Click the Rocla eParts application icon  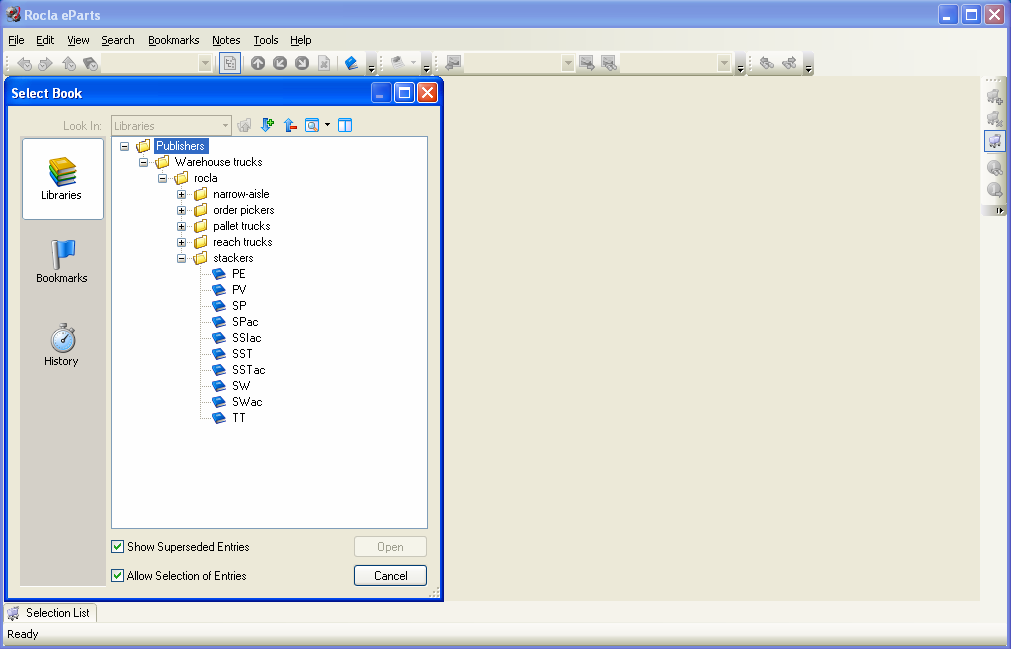(x=12, y=14)
